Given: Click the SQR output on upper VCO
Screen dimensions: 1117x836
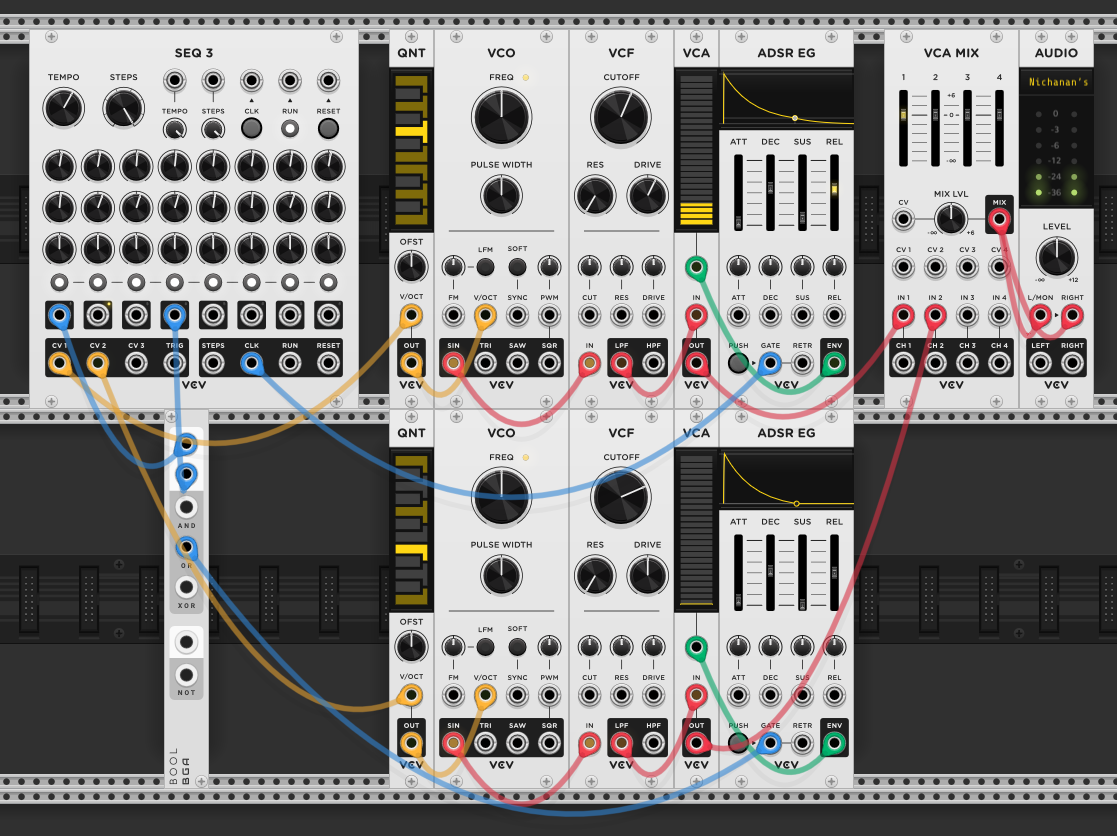Looking at the screenshot, I should [549, 363].
